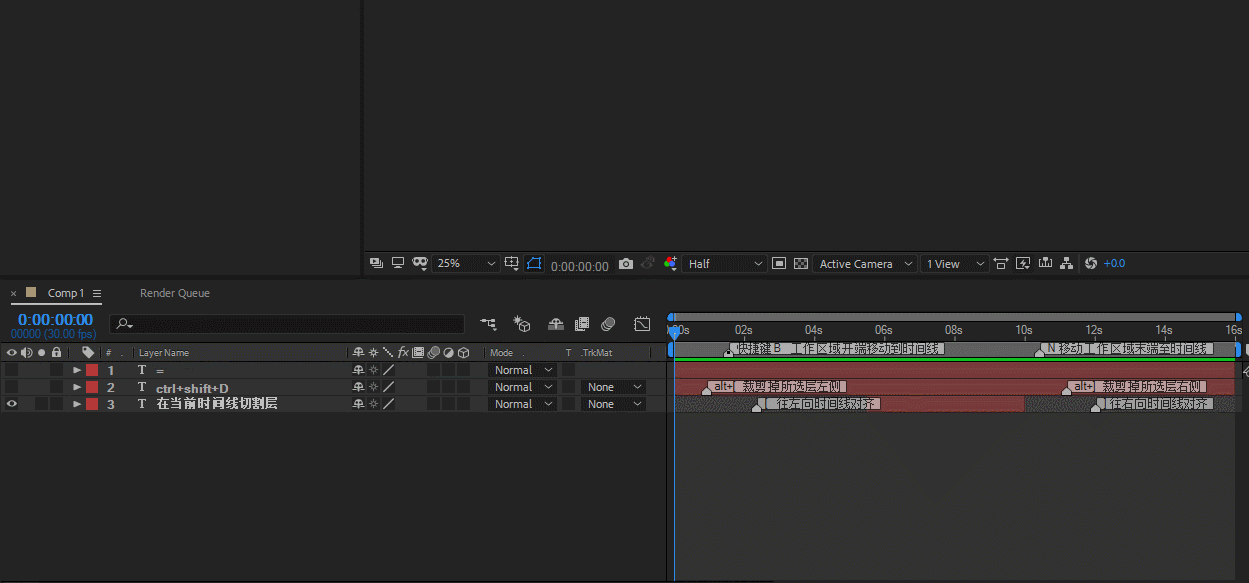Screen dimensions: 1249x583
Task: Select layer 3 在当前时间线切割层
Action: [x=217, y=404]
